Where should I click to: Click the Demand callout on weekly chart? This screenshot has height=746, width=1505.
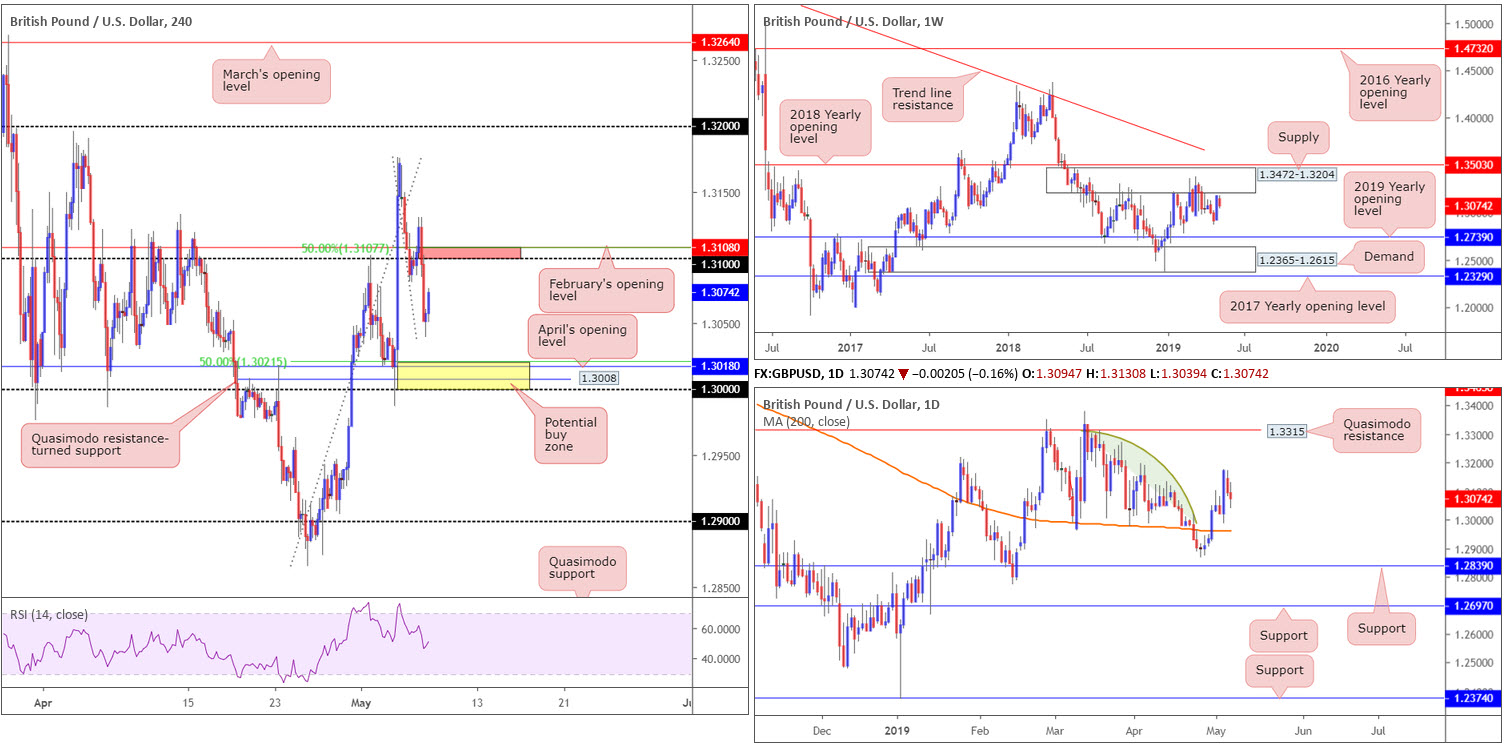pyautogui.click(x=1388, y=257)
